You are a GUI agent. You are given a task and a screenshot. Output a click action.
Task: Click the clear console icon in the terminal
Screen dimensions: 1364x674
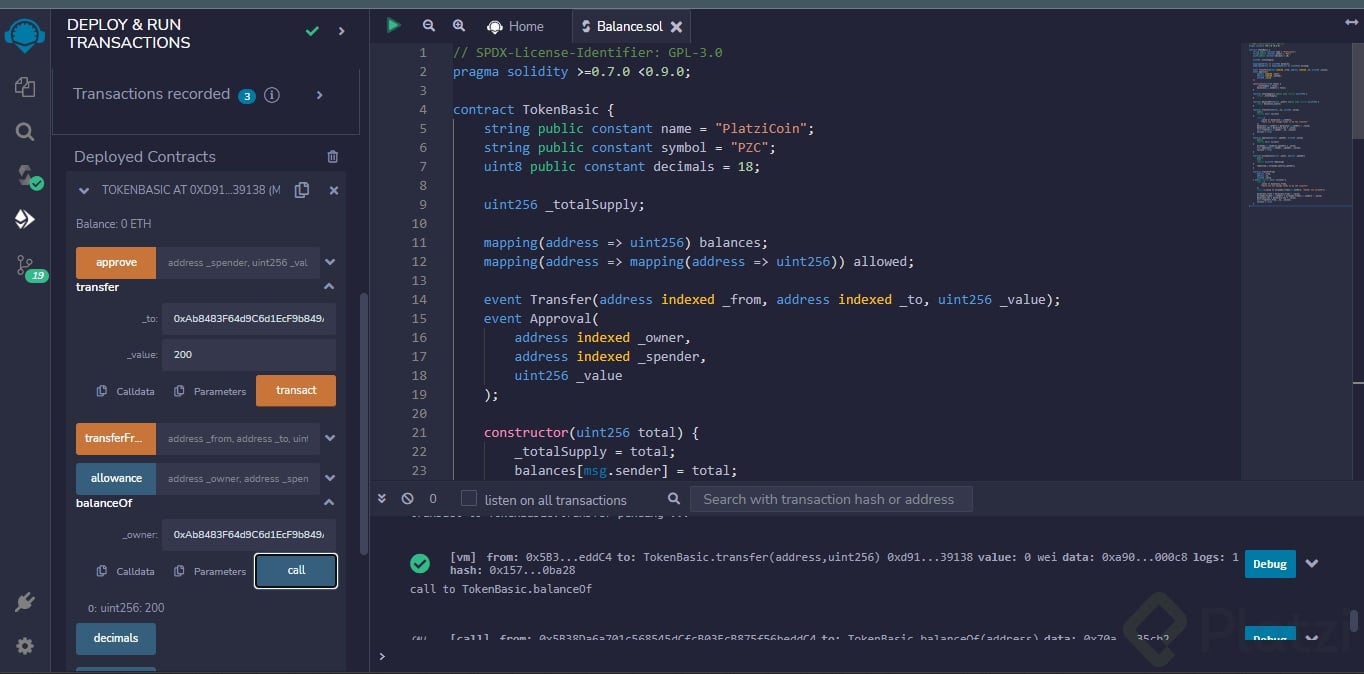click(x=407, y=498)
